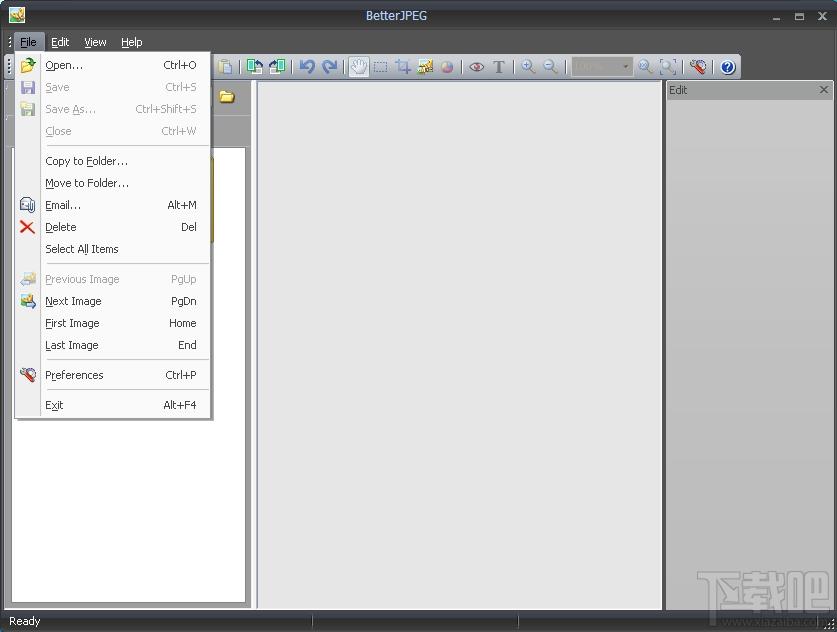Open preferences via toolbar wrench icon

698,67
